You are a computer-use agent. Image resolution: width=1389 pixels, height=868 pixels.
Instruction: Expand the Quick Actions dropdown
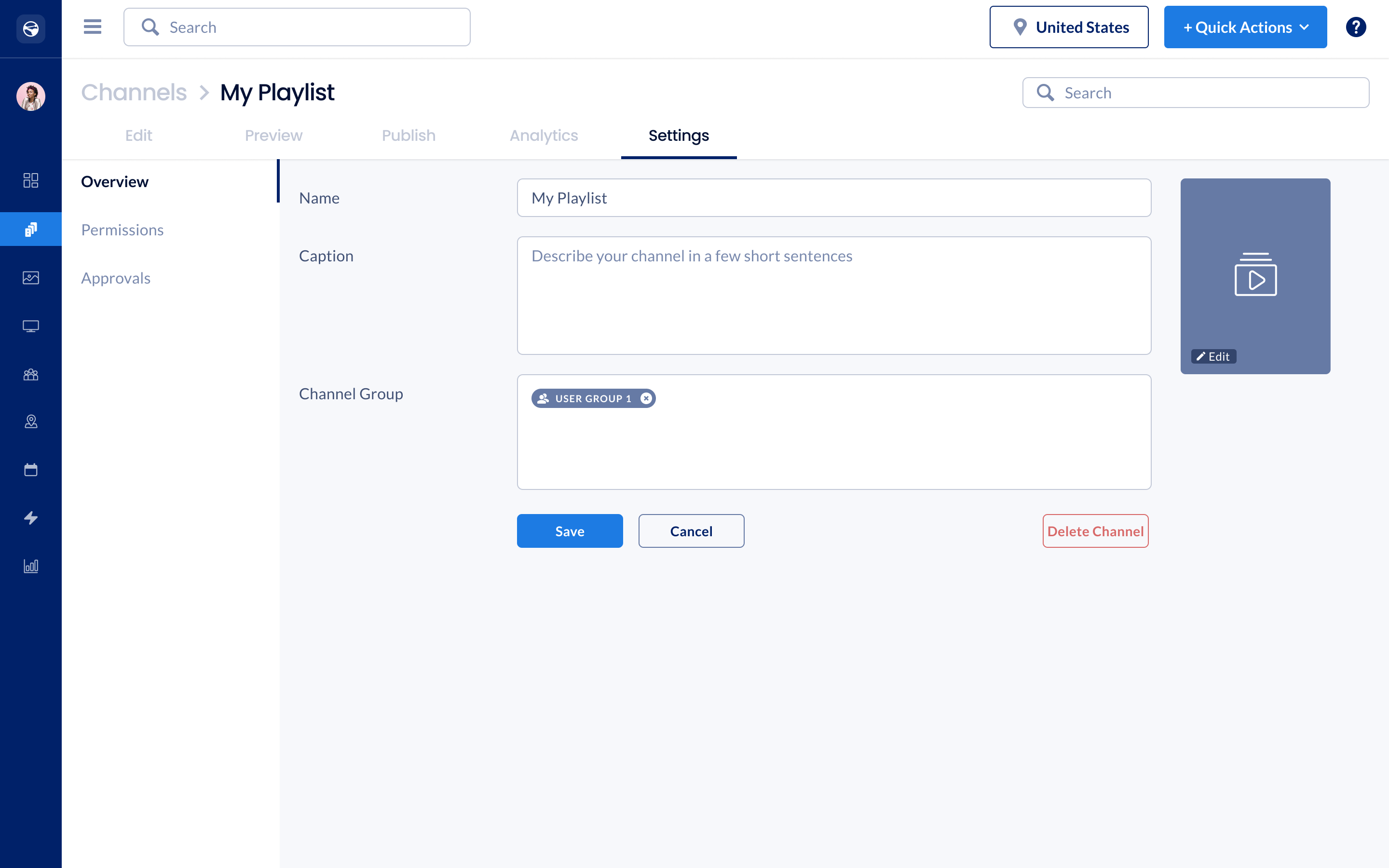(x=1245, y=27)
